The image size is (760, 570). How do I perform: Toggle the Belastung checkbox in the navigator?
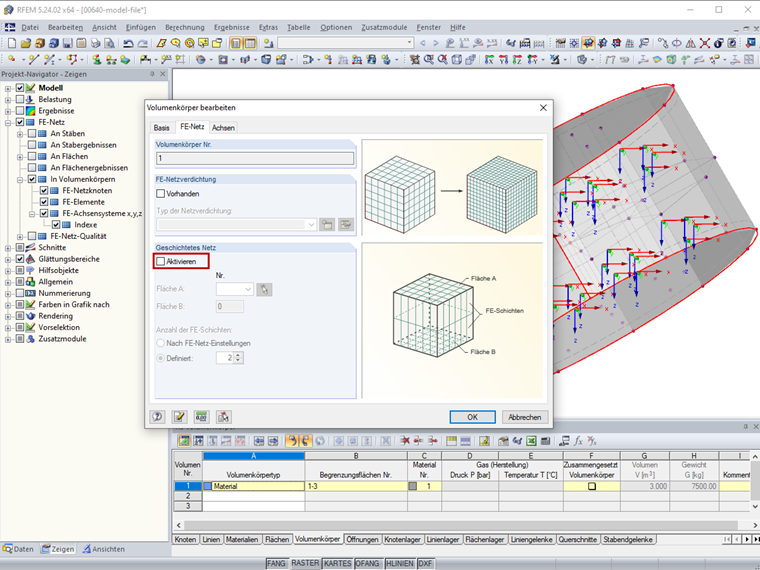[19, 100]
